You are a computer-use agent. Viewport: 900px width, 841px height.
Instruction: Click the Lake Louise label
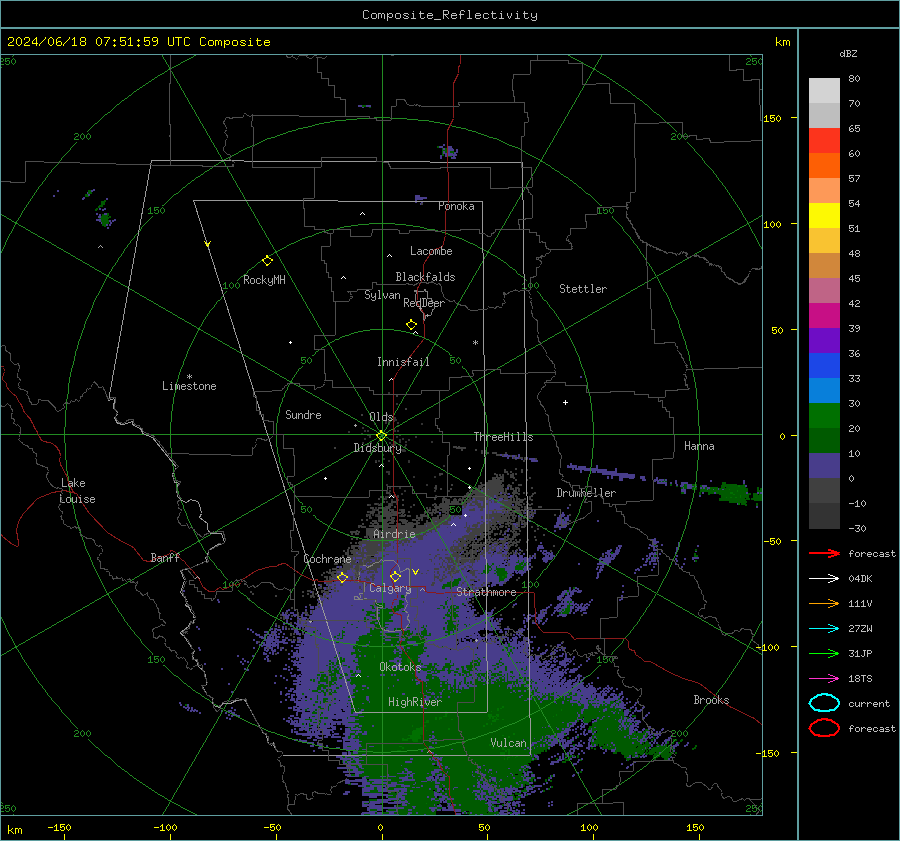[77, 491]
